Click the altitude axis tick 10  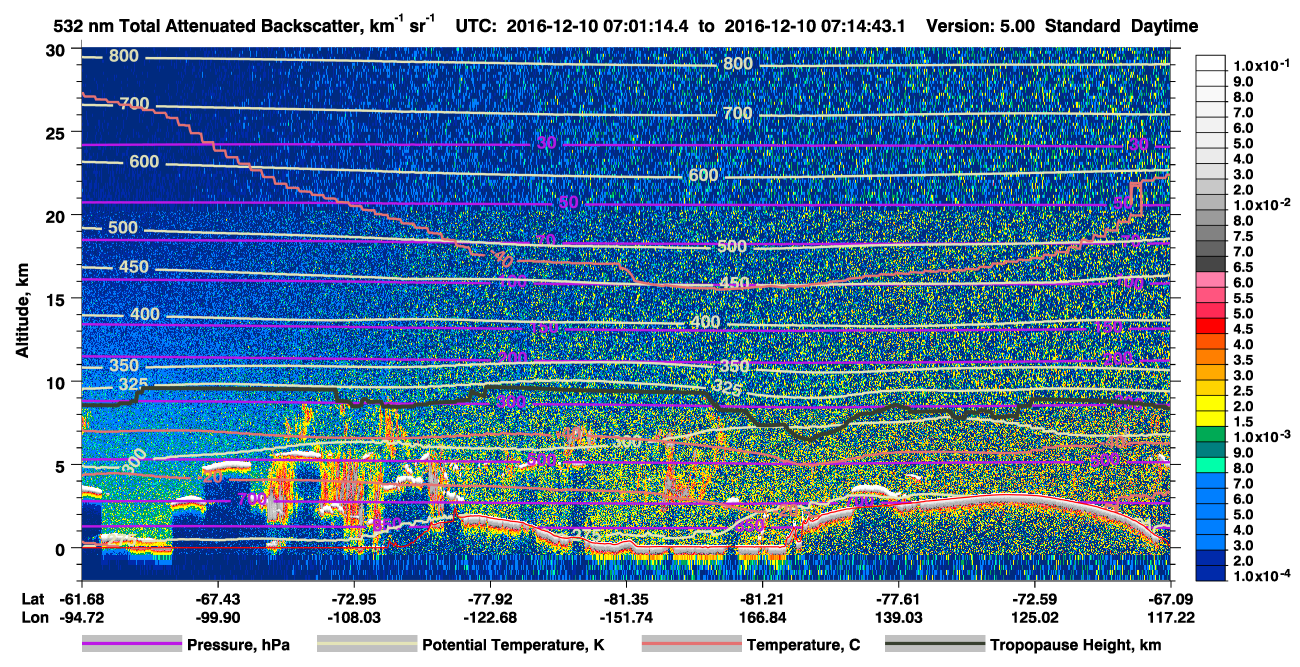coord(58,382)
